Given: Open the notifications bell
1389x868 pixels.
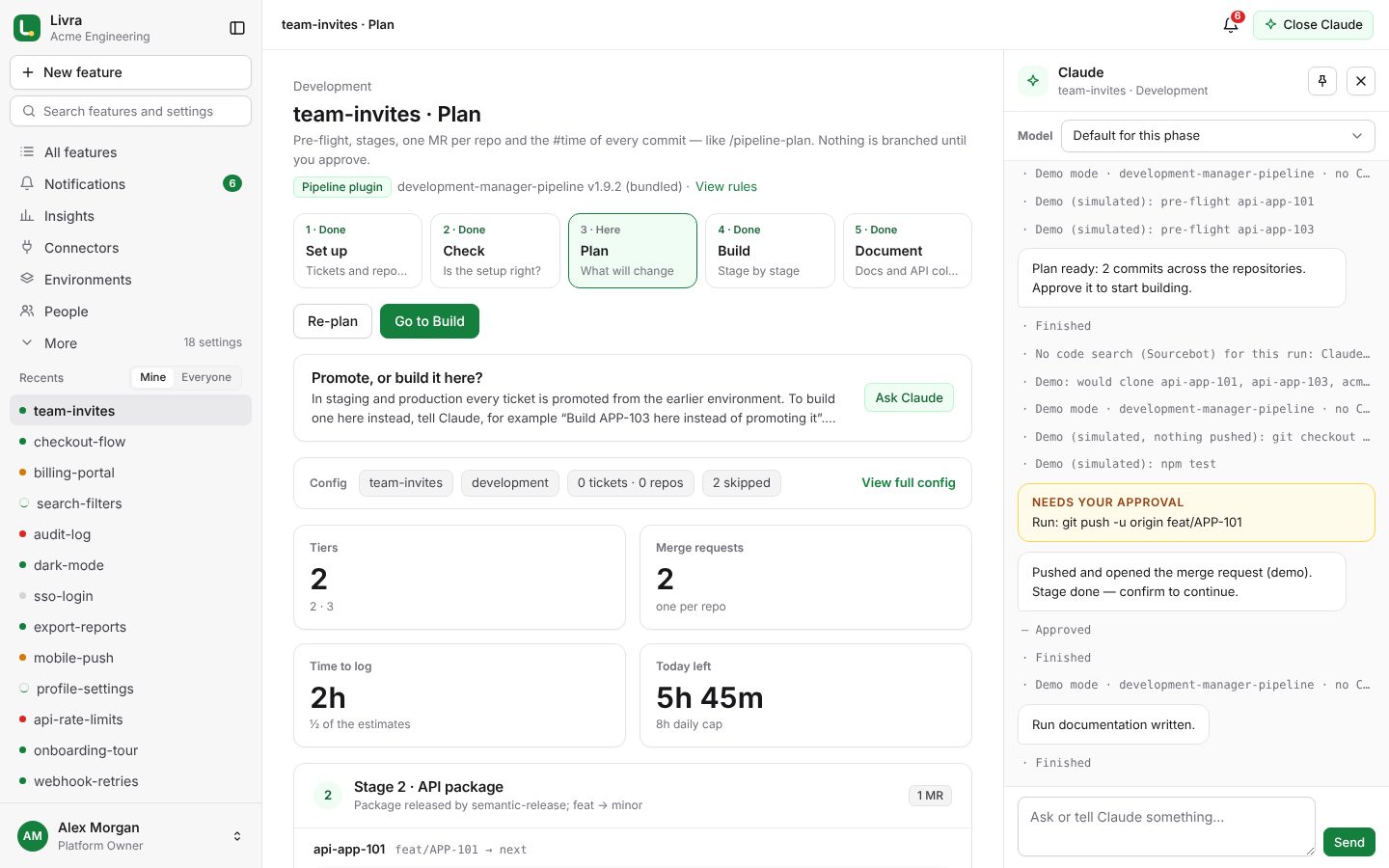Looking at the screenshot, I should click(x=1231, y=25).
